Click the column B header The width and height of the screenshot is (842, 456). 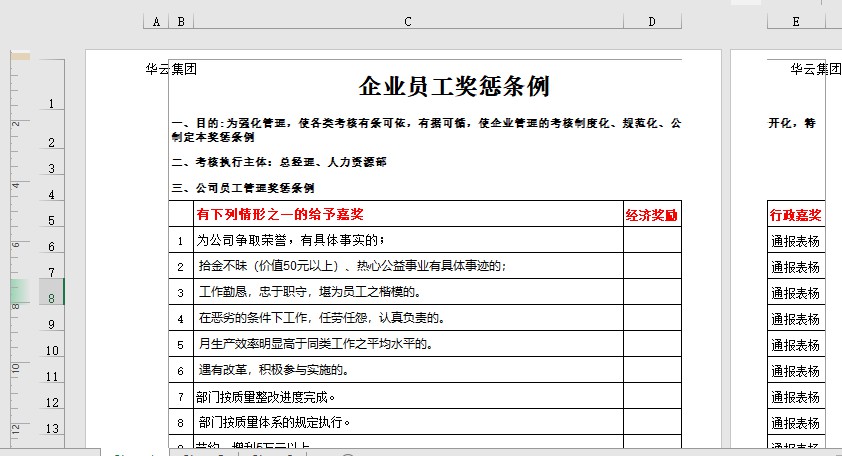pos(181,21)
